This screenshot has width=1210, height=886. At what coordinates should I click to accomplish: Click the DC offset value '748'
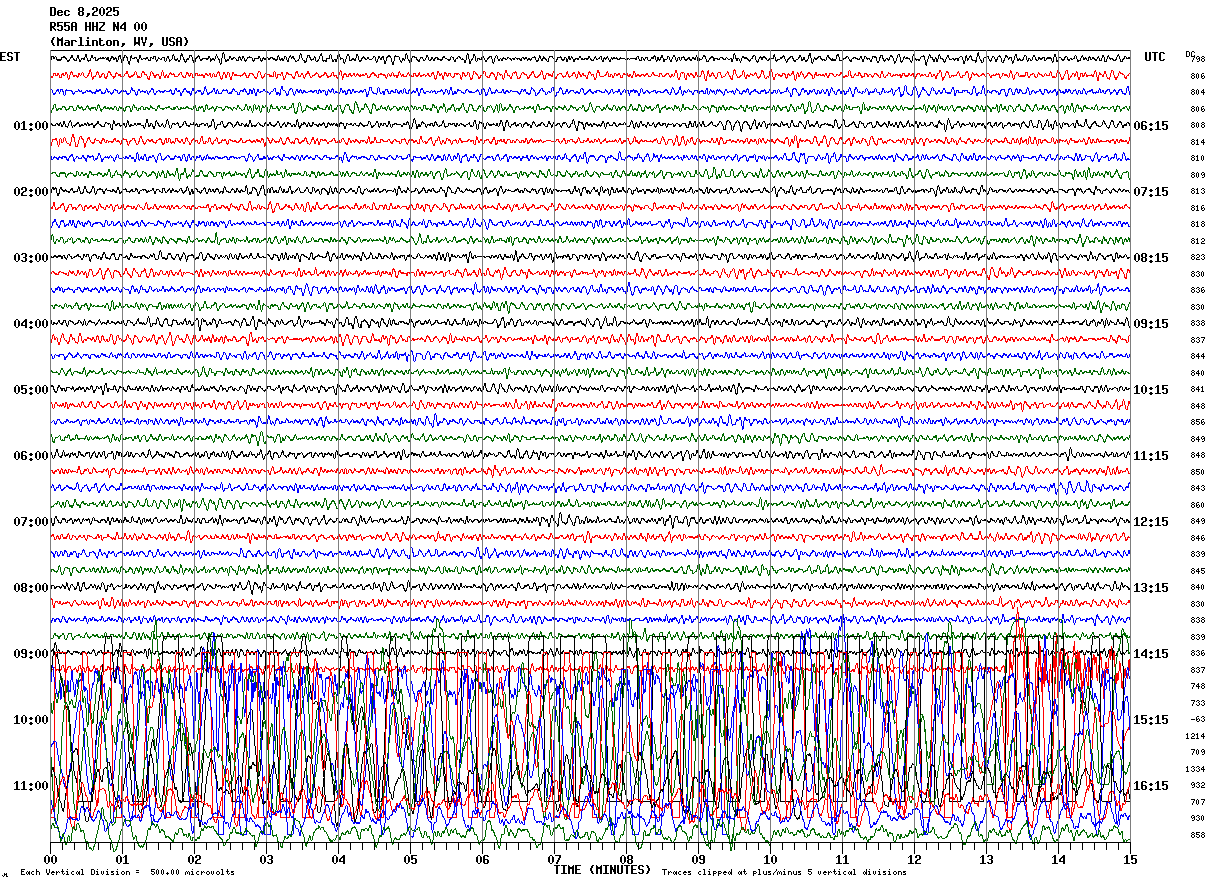[1197, 686]
